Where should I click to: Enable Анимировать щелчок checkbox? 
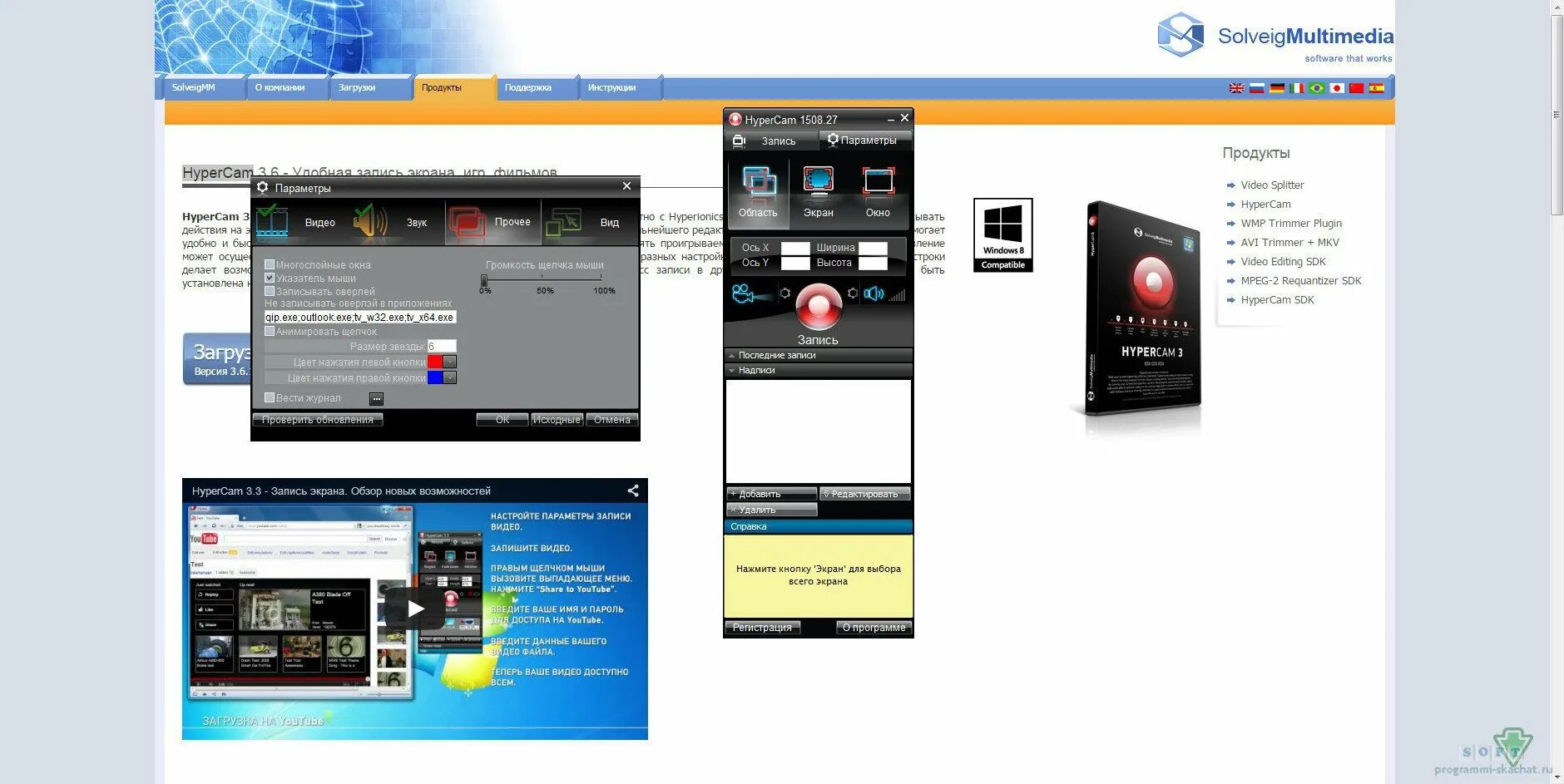point(270,331)
